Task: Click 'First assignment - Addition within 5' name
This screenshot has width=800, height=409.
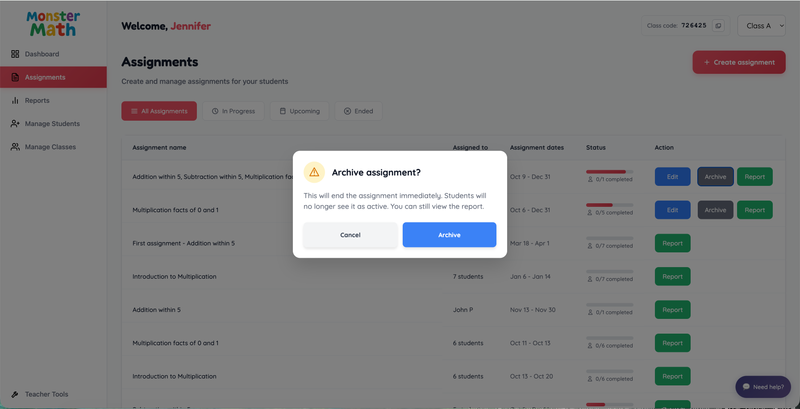Action: pos(184,243)
